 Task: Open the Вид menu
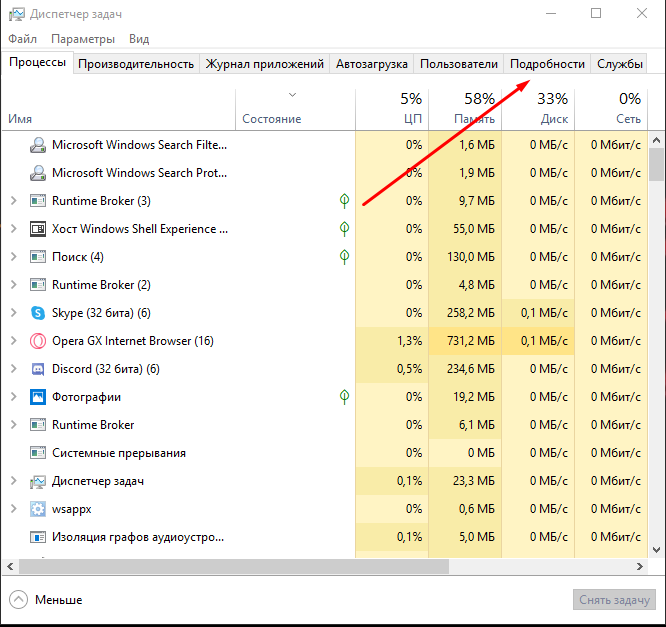[139, 39]
